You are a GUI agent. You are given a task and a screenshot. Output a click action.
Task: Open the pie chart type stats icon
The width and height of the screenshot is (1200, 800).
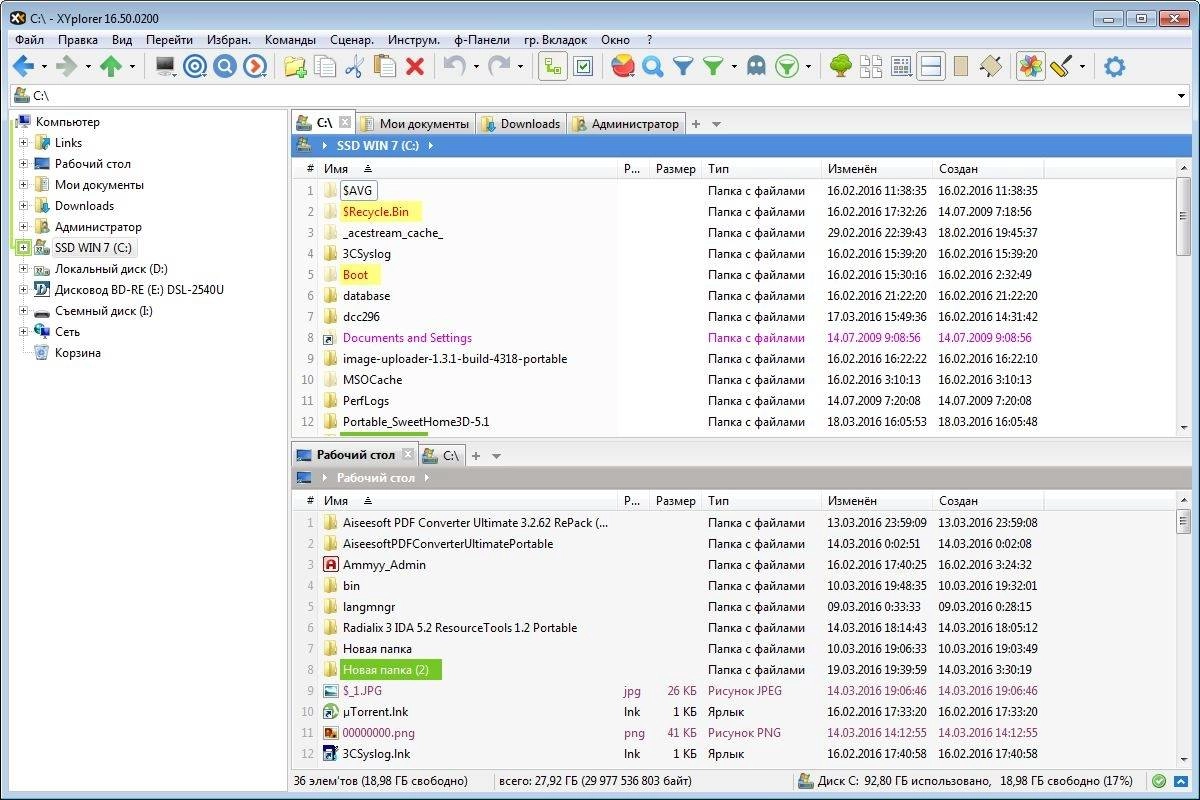pyautogui.click(x=622, y=67)
